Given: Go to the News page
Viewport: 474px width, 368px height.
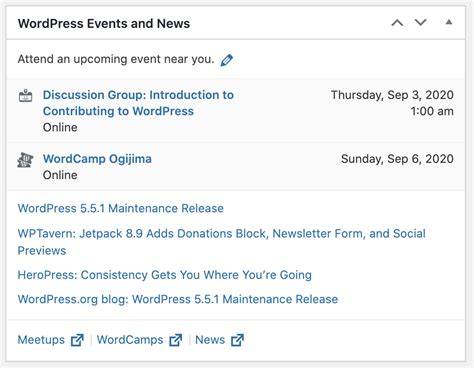Looking at the screenshot, I should (210, 340).
